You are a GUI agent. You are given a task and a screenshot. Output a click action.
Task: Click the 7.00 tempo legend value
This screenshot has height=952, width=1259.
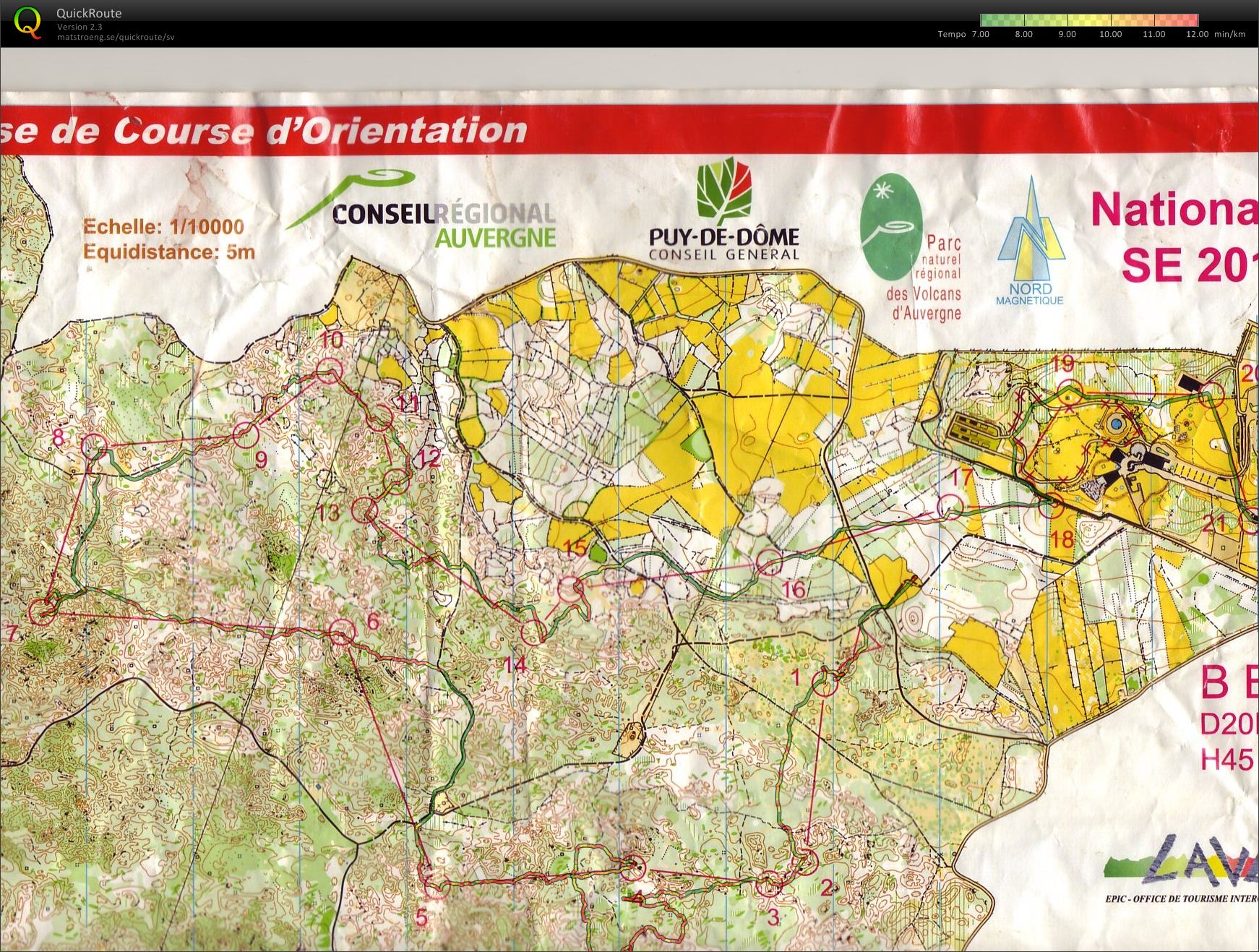981,34
